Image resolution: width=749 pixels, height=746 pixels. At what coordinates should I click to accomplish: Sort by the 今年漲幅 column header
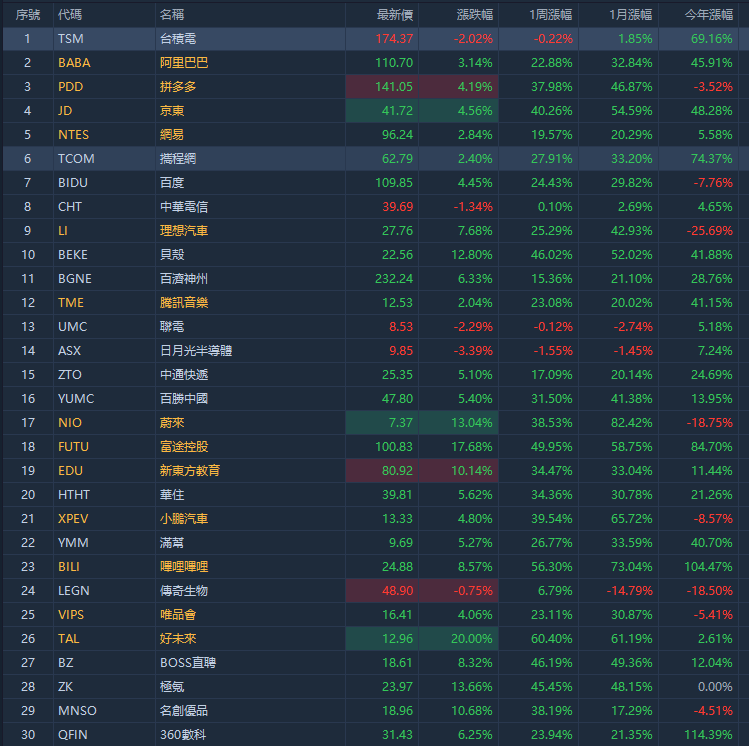click(709, 15)
